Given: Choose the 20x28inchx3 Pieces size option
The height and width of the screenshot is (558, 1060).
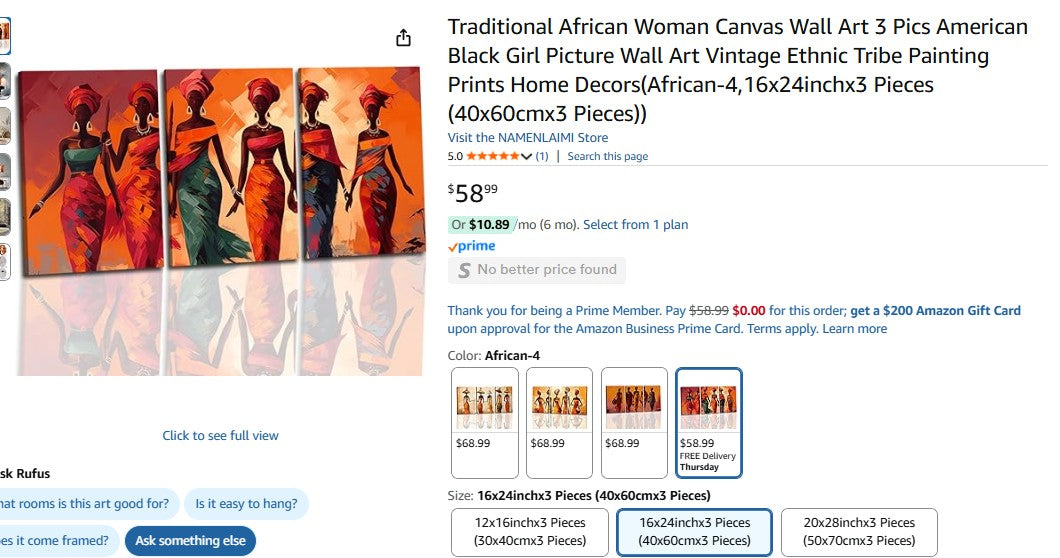Looking at the screenshot, I should point(859,532).
